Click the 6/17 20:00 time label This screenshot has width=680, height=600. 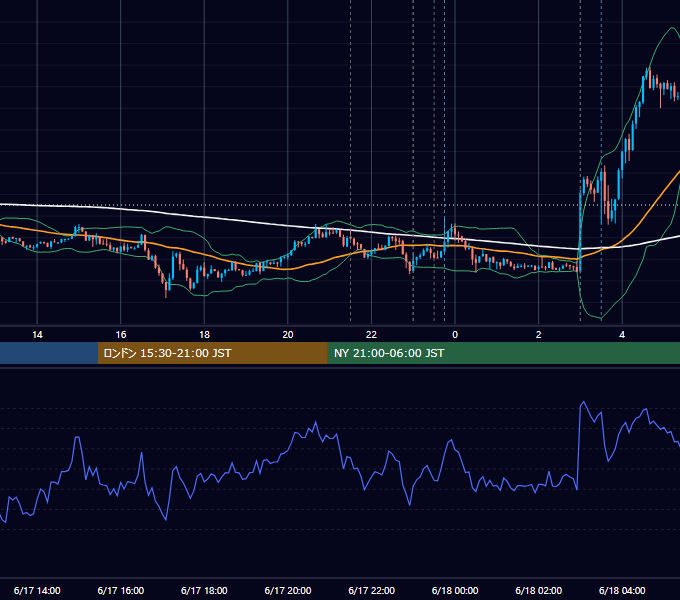click(x=288, y=590)
